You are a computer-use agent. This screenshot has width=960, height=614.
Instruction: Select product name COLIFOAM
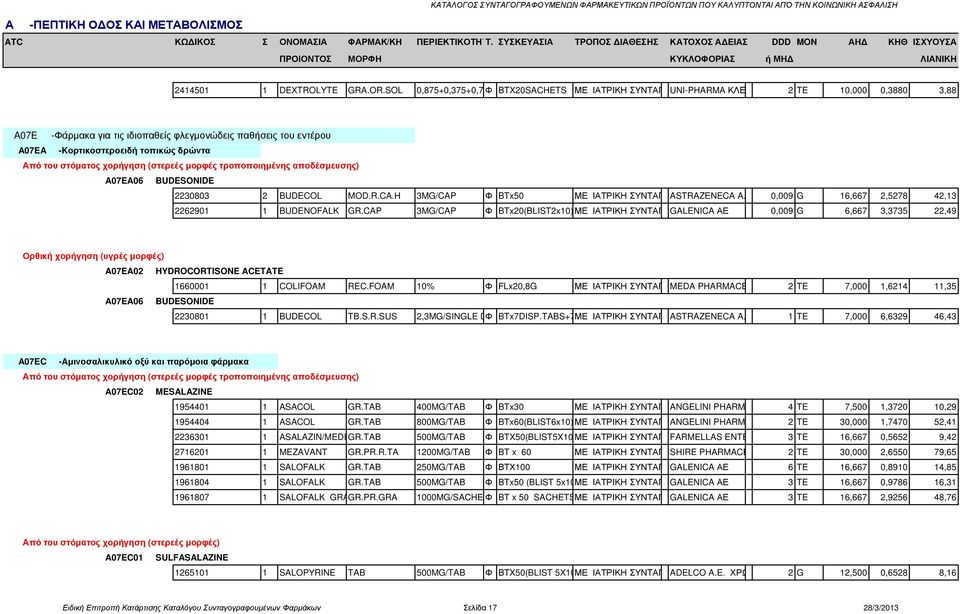pyautogui.click(x=312, y=286)
